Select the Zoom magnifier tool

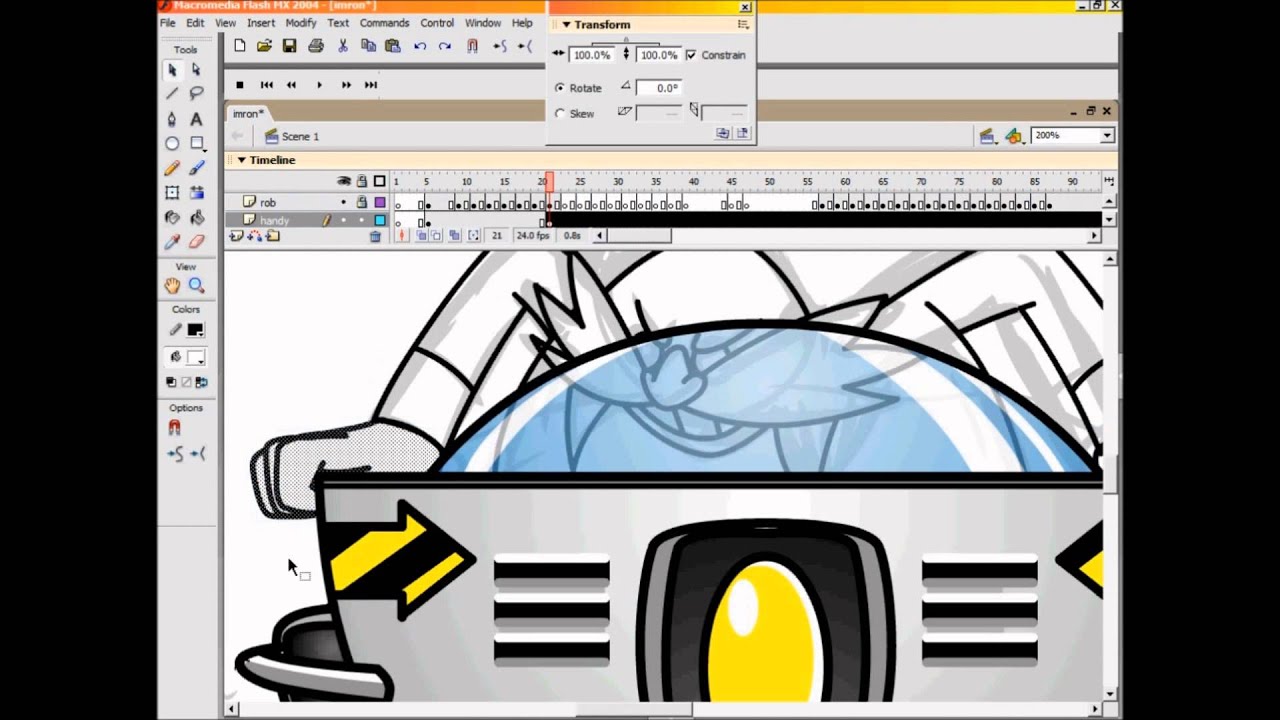click(196, 286)
